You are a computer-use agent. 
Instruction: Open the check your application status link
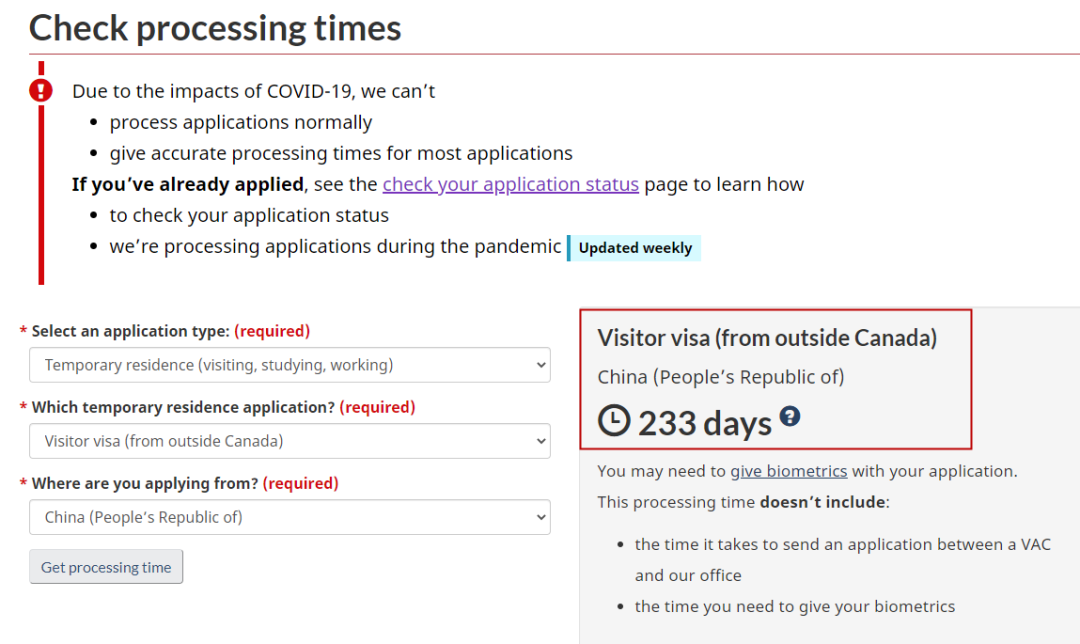[x=510, y=185]
